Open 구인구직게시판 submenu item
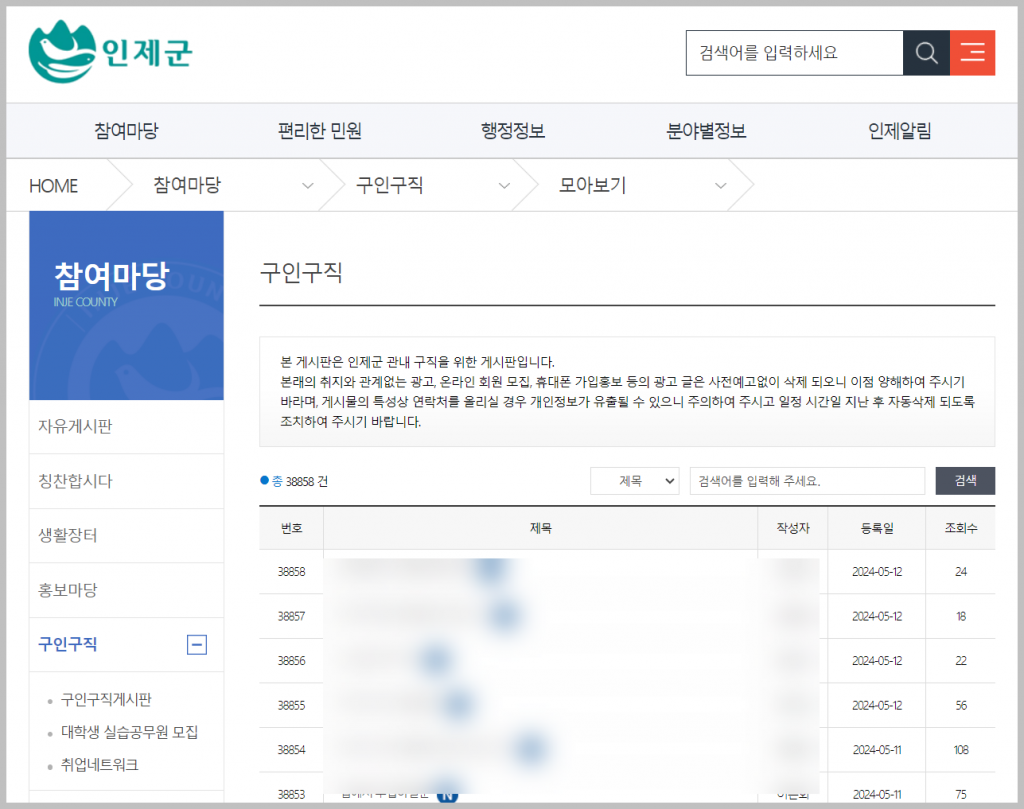 click(x=106, y=700)
